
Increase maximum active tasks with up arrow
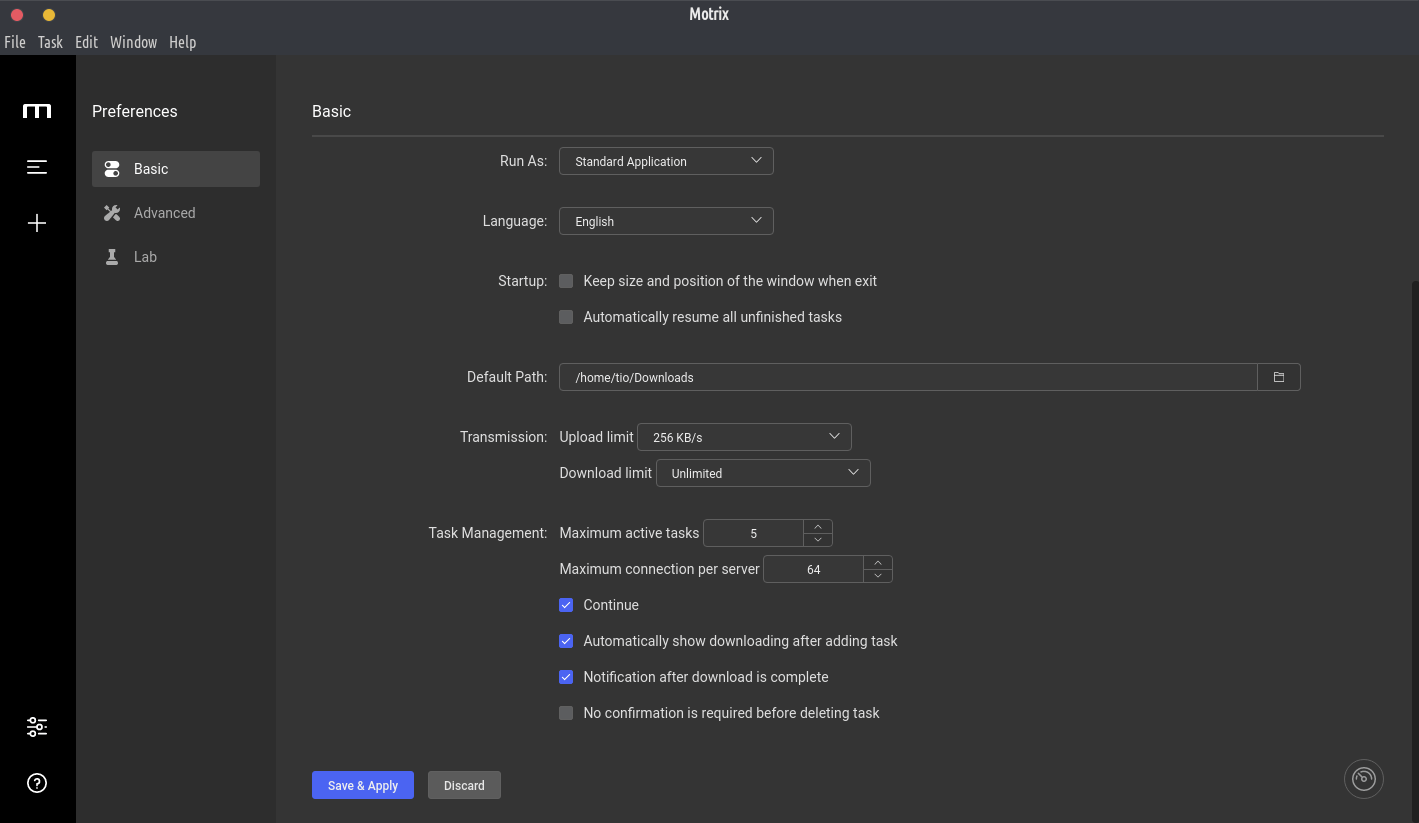[818, 526]
